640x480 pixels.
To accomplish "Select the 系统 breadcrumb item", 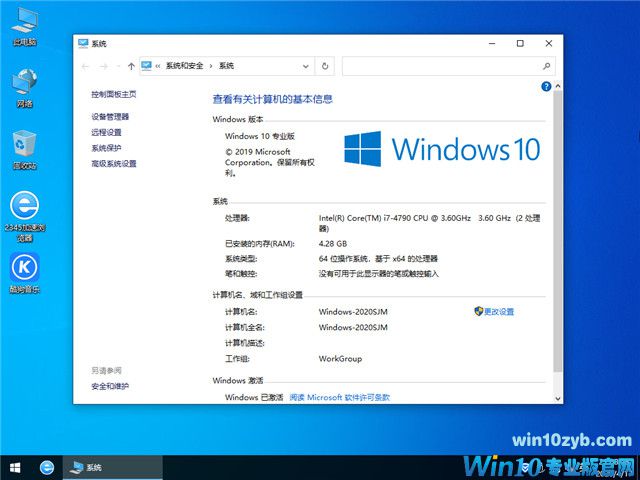I will tap(227, 66).
